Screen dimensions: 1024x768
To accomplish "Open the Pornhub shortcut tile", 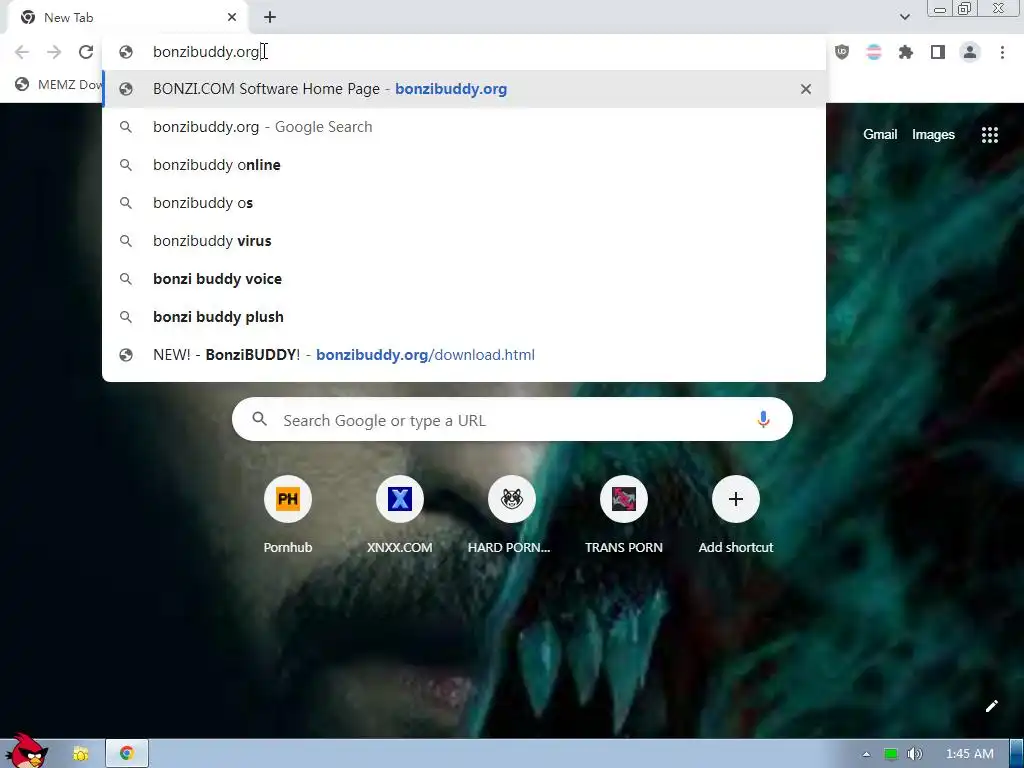I will pos(287,516).
